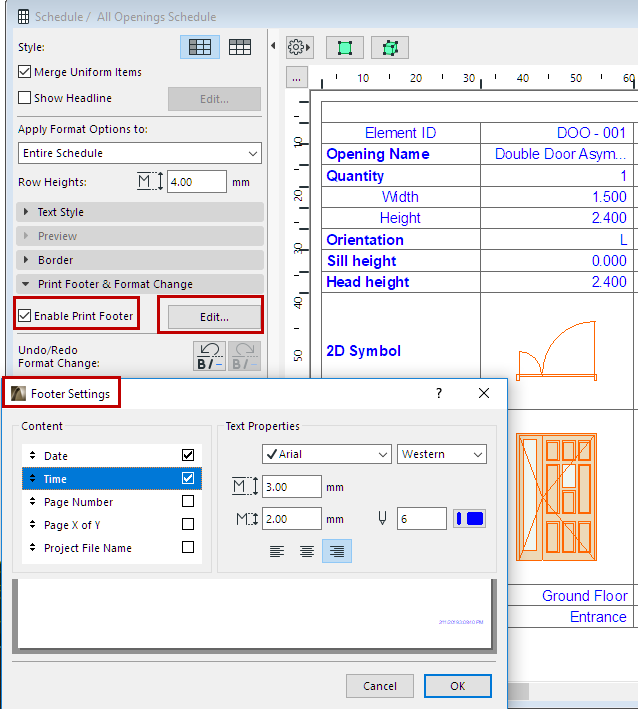Screen dimensions: 638x709
Task: Click the Date row reorder handle
Action: [x=33, y=455]
